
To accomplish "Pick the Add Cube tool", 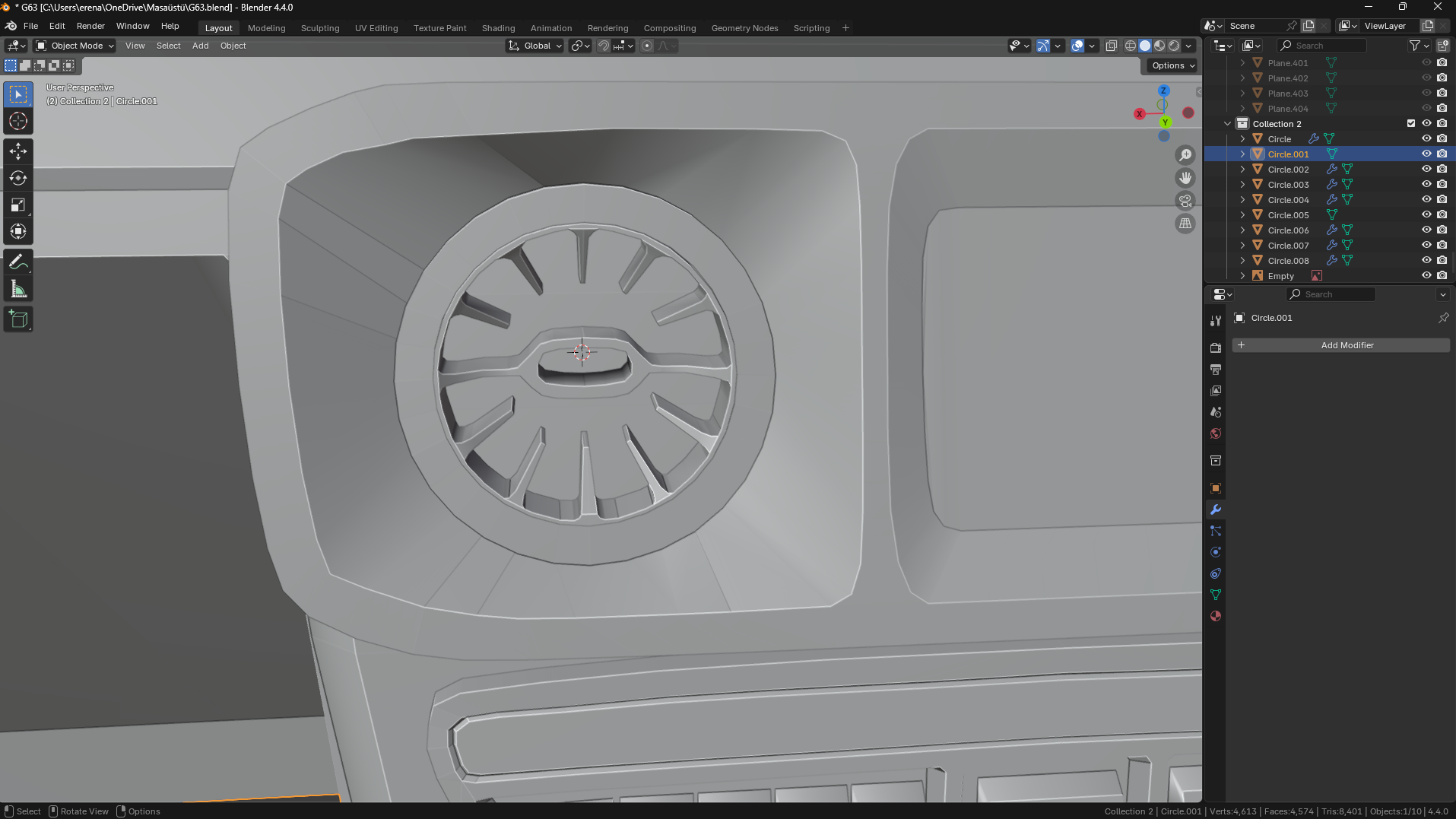I will [18, 319].
